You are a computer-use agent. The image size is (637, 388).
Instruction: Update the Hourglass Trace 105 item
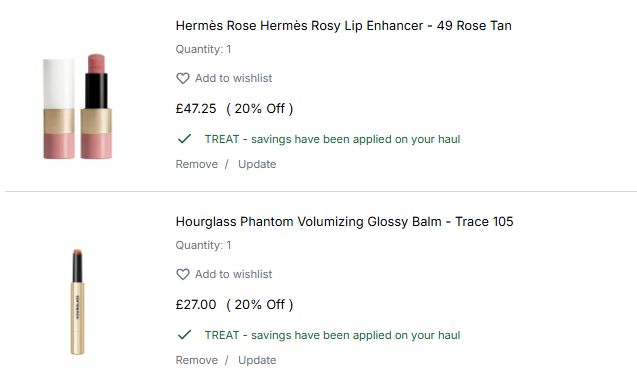257,360
